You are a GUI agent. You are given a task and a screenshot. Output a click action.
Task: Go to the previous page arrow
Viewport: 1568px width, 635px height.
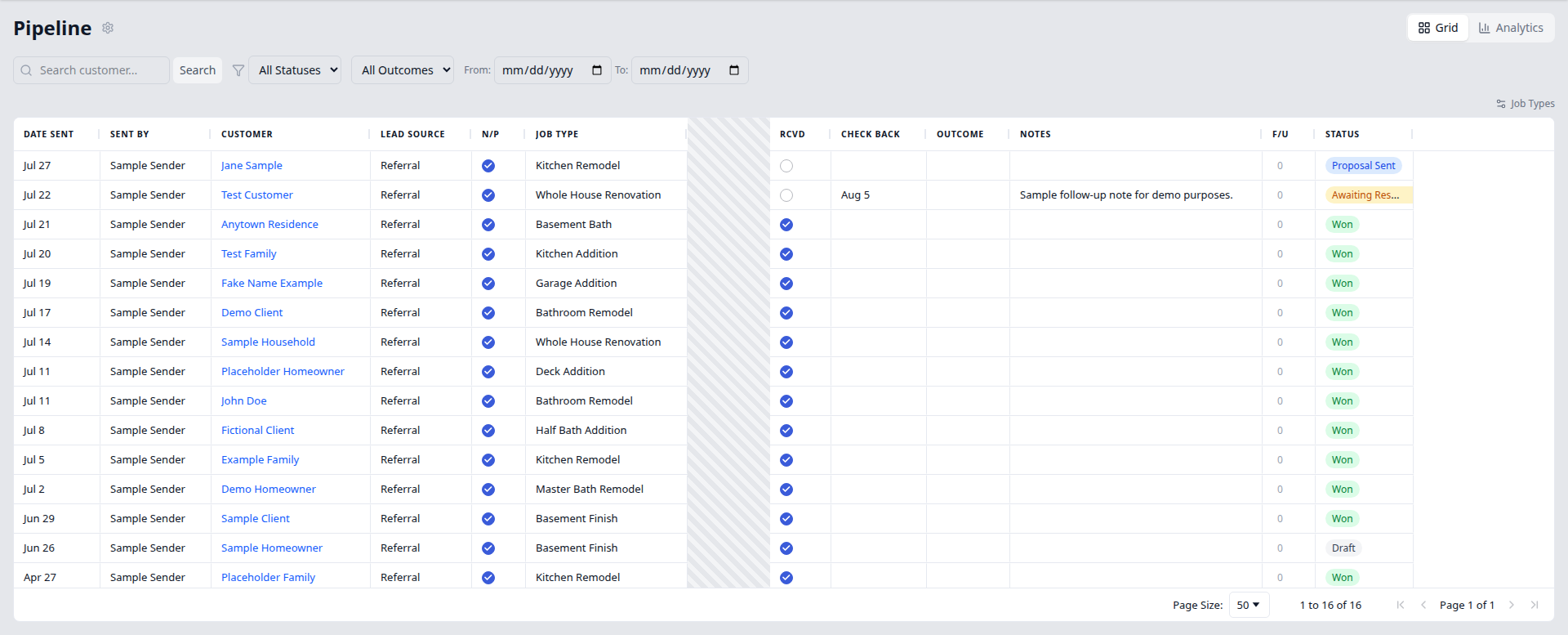(x=1423, y=605)
